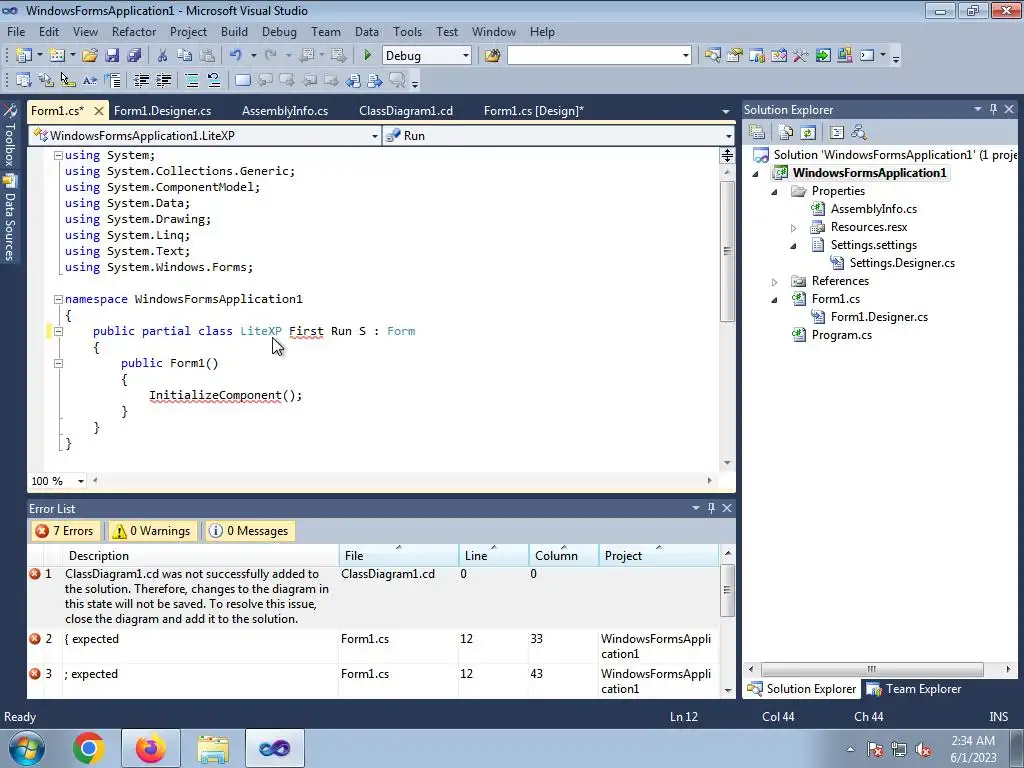Click the Error List scroll down arrow

[728, 690]
